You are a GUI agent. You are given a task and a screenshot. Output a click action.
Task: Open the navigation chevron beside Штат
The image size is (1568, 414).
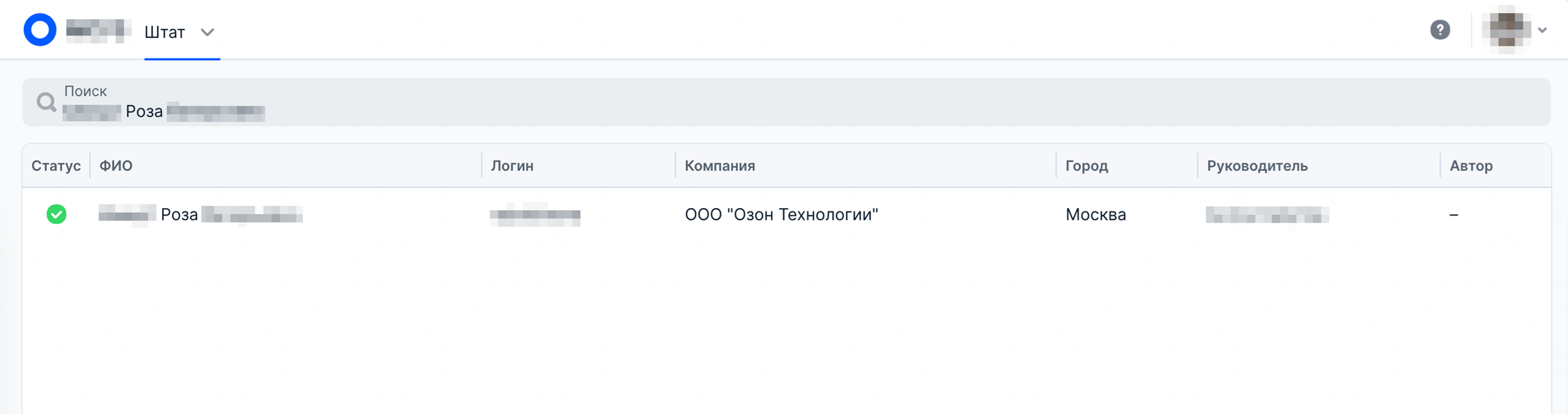[x=209, y=32]
